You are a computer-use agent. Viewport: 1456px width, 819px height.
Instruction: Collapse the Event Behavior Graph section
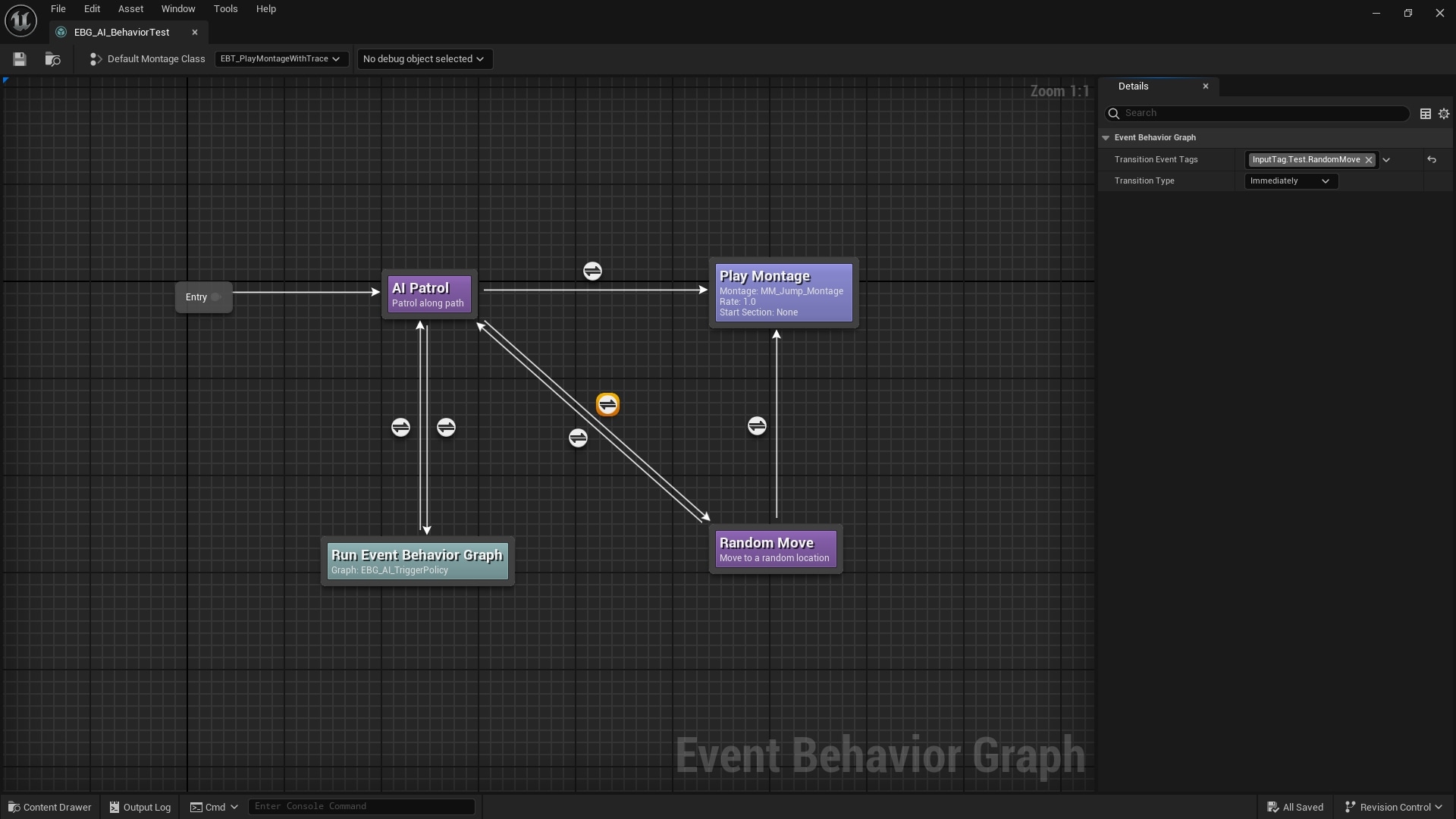(1106, 137)
